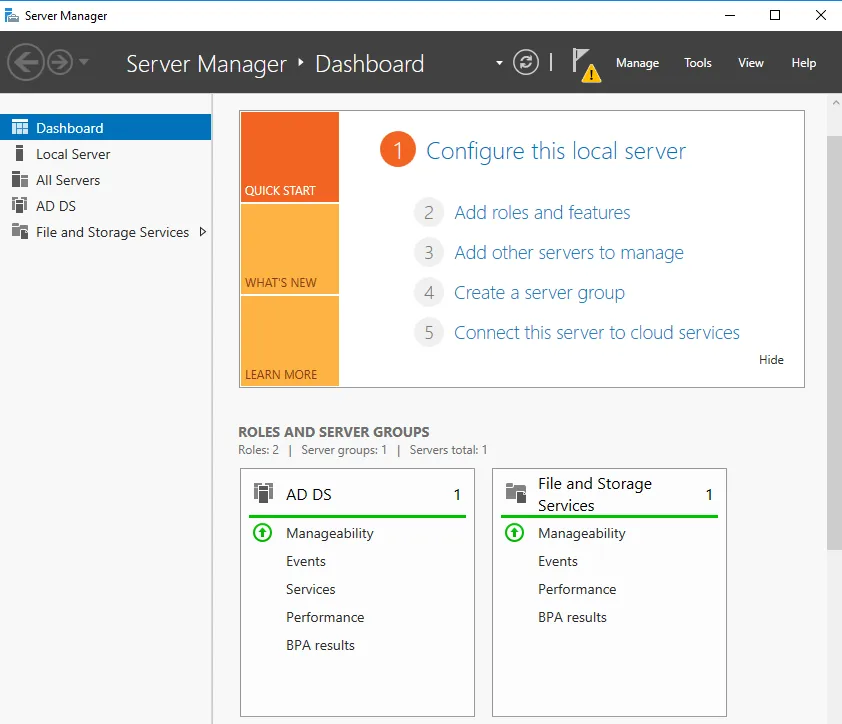Click the back navigation arrow

point(26,62)
